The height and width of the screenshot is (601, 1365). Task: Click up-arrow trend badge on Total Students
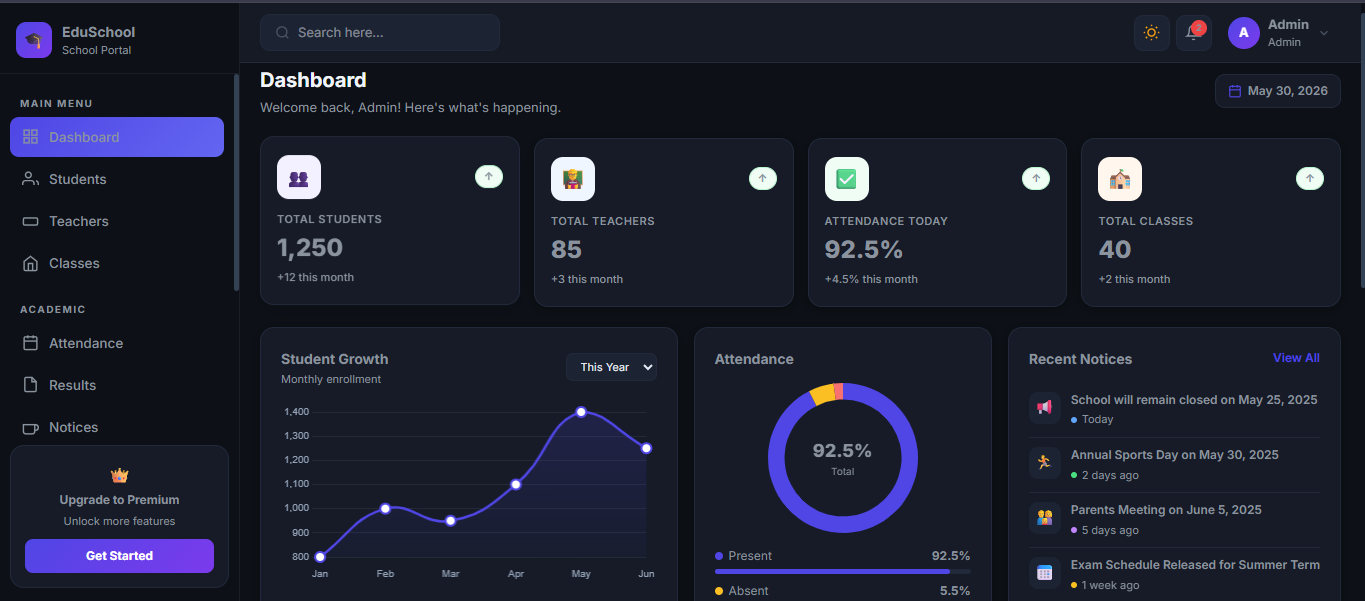tap(489, 176)
